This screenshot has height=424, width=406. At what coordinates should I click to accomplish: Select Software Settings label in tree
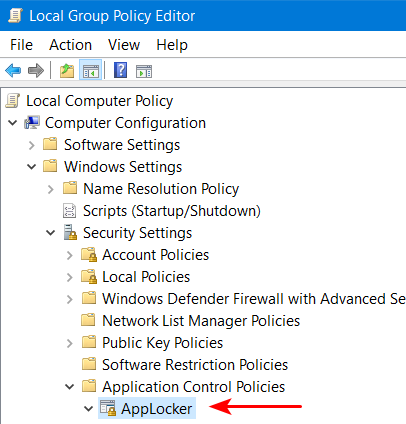pos(122,145)
